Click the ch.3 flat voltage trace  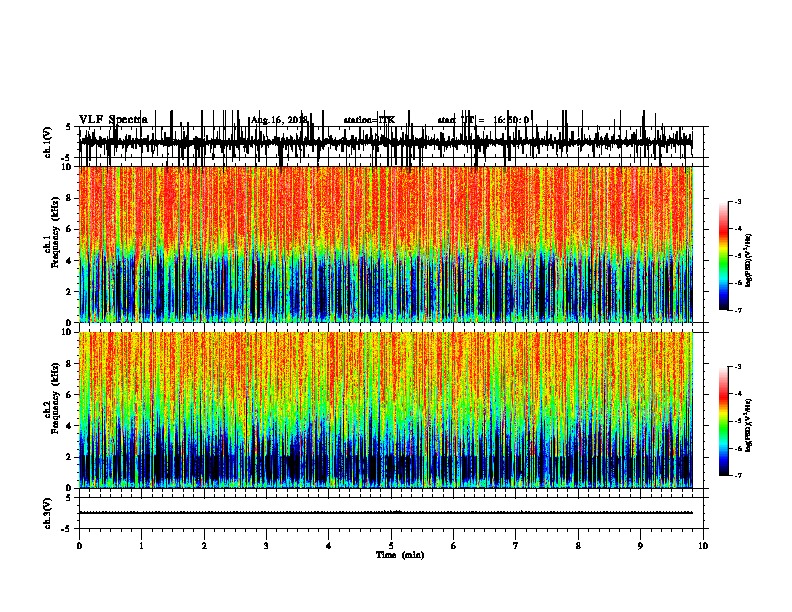[x=386, y=513]
